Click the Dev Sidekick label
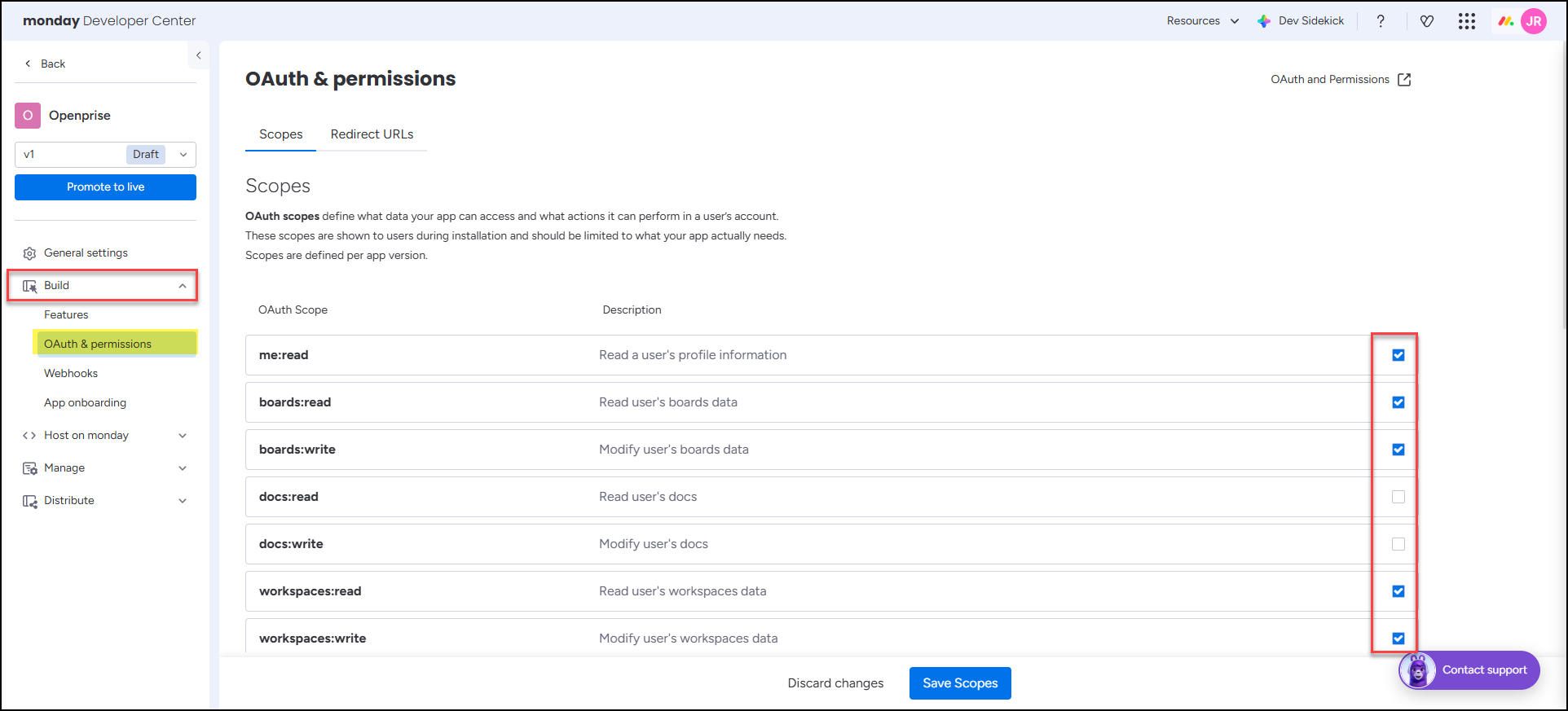The image size is (1568, 711). click(x=1311, y=21)
